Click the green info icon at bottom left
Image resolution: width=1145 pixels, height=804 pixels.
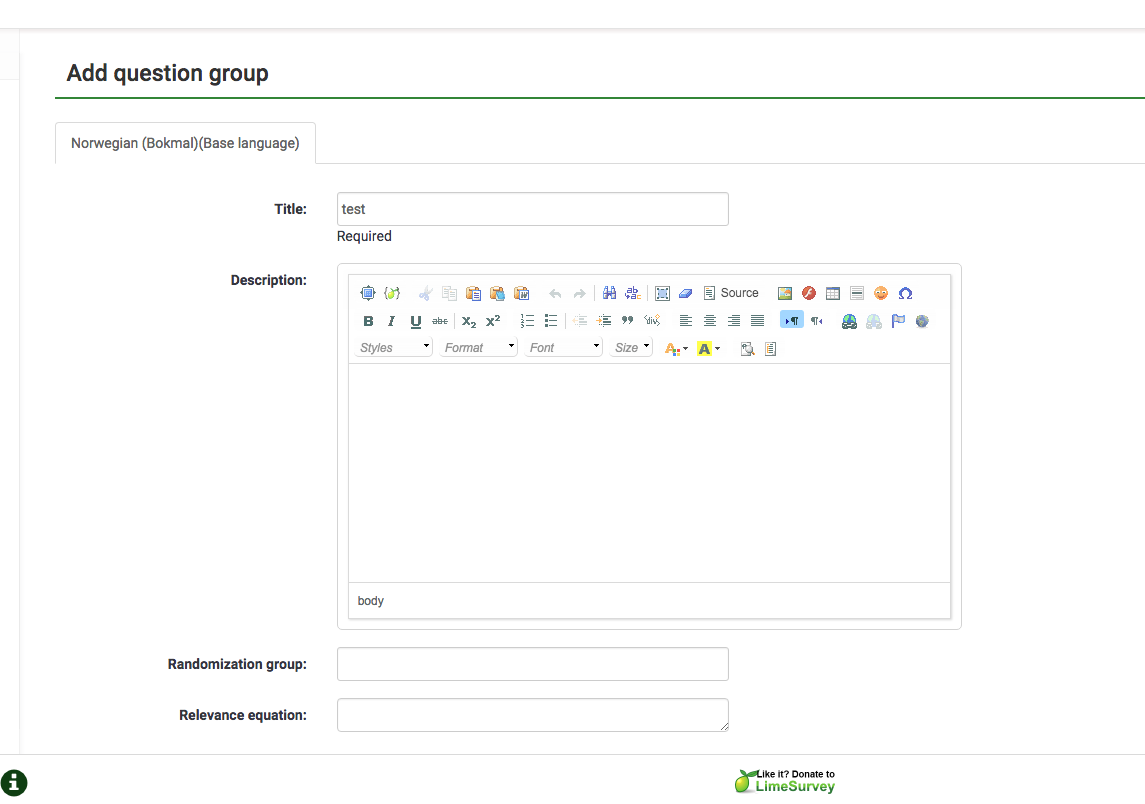(x=14, y=783)
